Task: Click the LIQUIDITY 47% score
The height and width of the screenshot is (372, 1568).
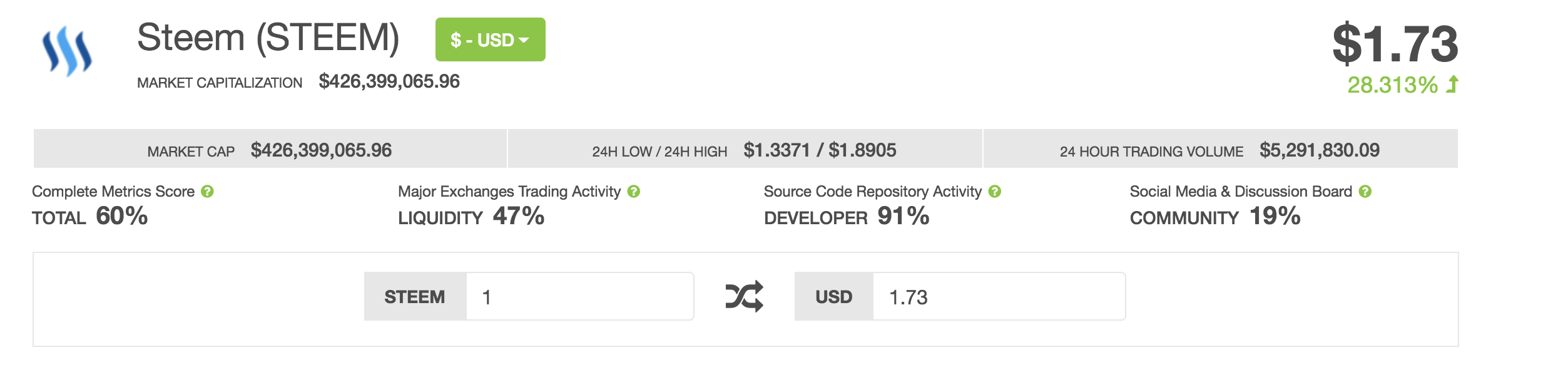Action: click(x=471, y=217)
